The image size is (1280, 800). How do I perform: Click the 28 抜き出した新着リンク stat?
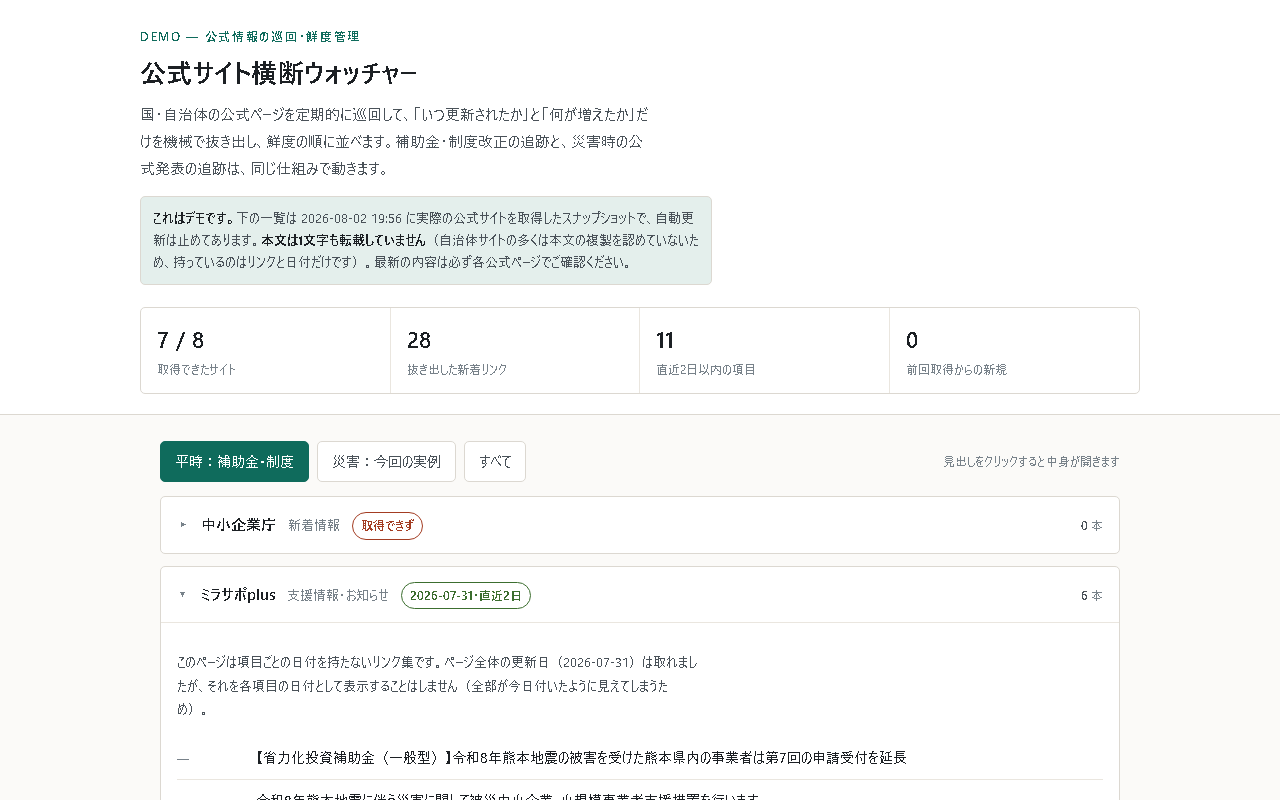515,351
